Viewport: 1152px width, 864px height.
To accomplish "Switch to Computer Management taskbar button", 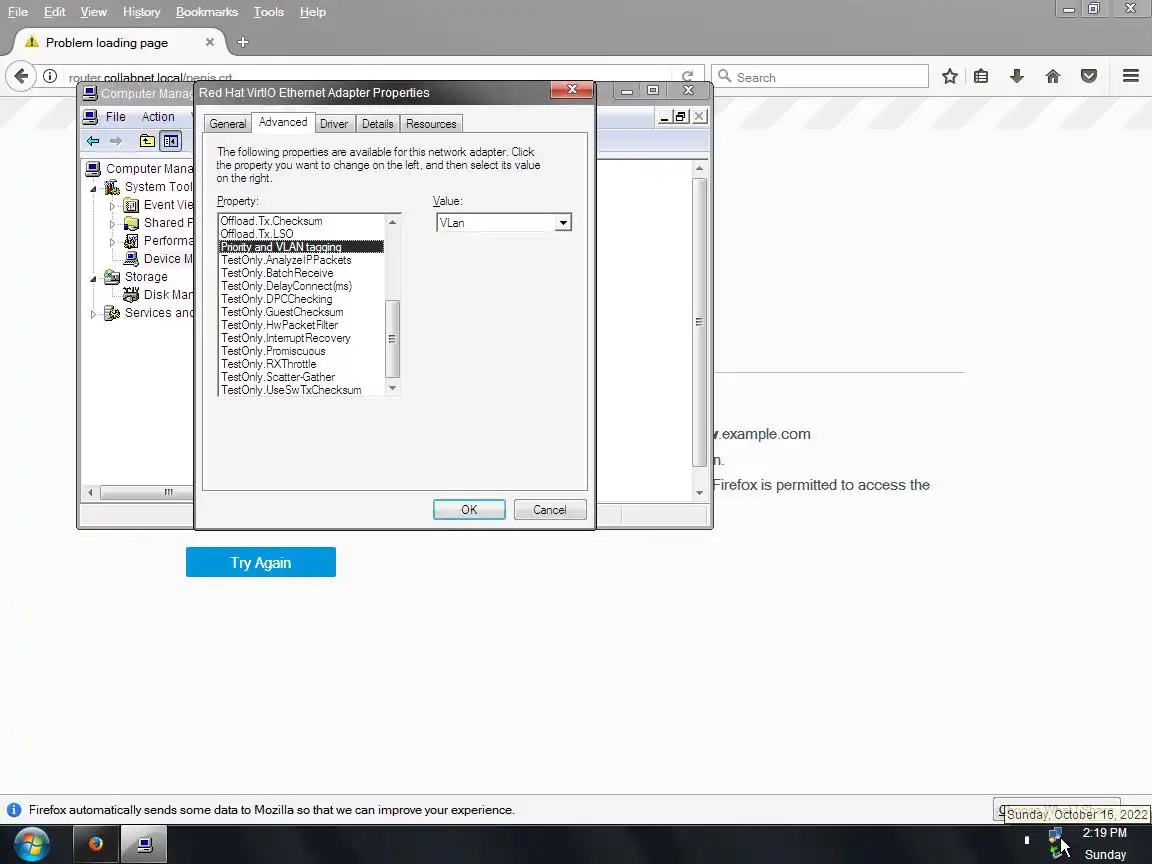I will click(x=145, y=843).
